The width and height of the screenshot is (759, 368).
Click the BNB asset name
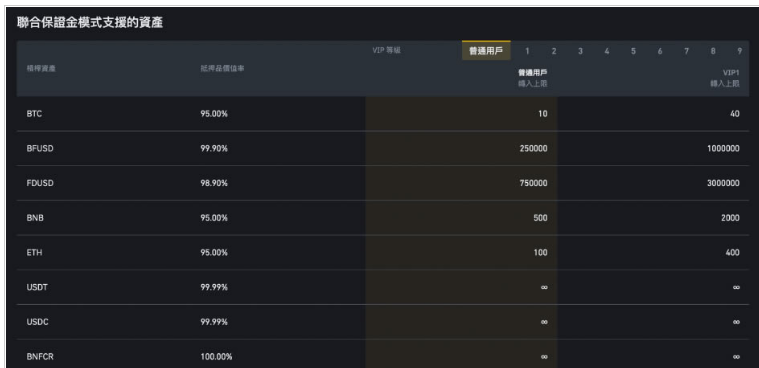(35, 218)
